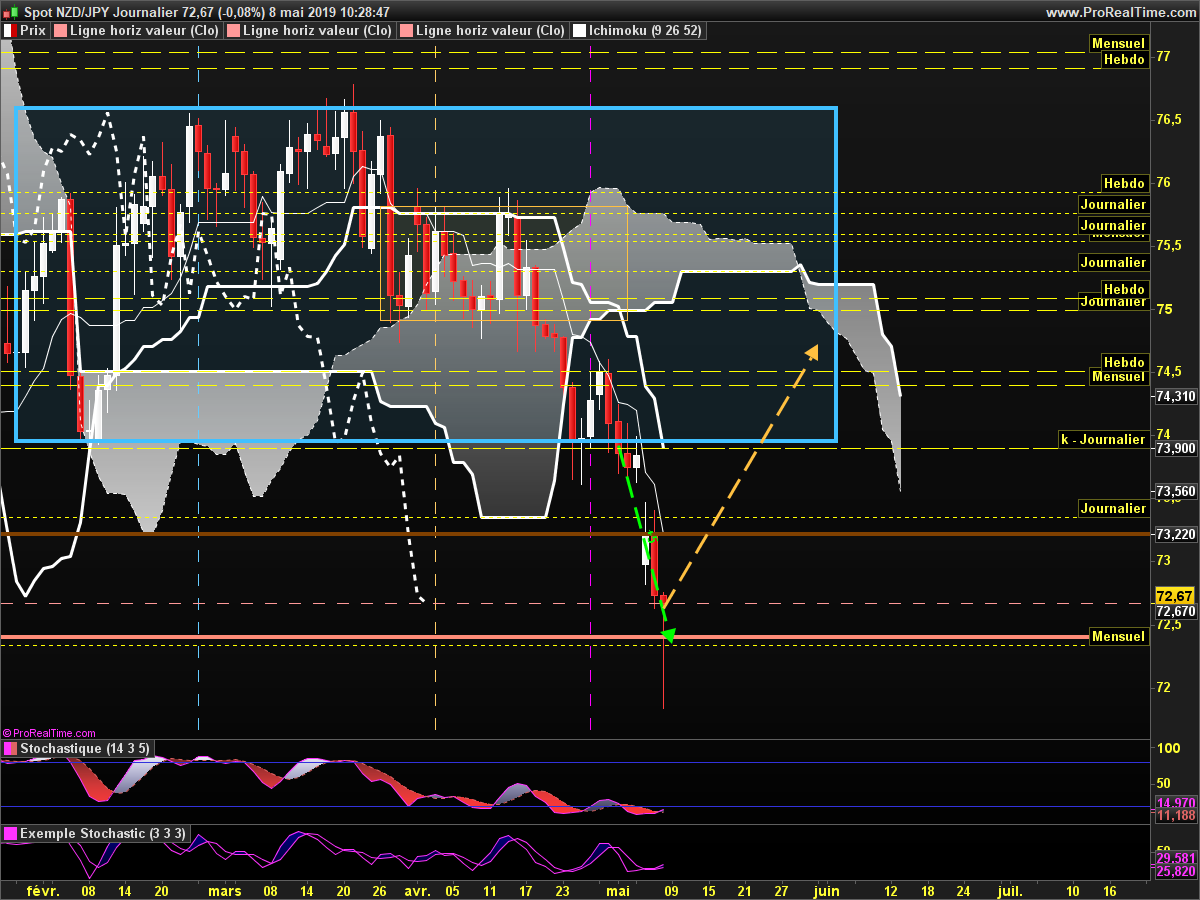The image size is (1200, 900).
Task: Click the 76,5 price axis label
Action: [x=1169, y=119]
